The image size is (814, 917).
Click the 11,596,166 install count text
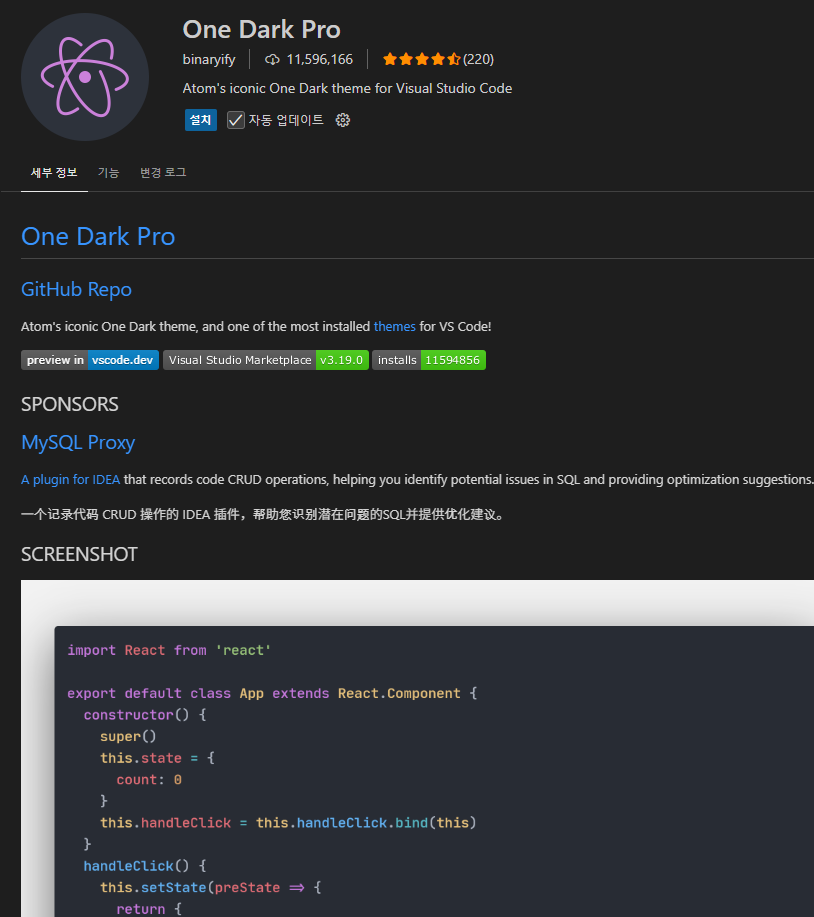pyautogui.click(x=320, y=60)
